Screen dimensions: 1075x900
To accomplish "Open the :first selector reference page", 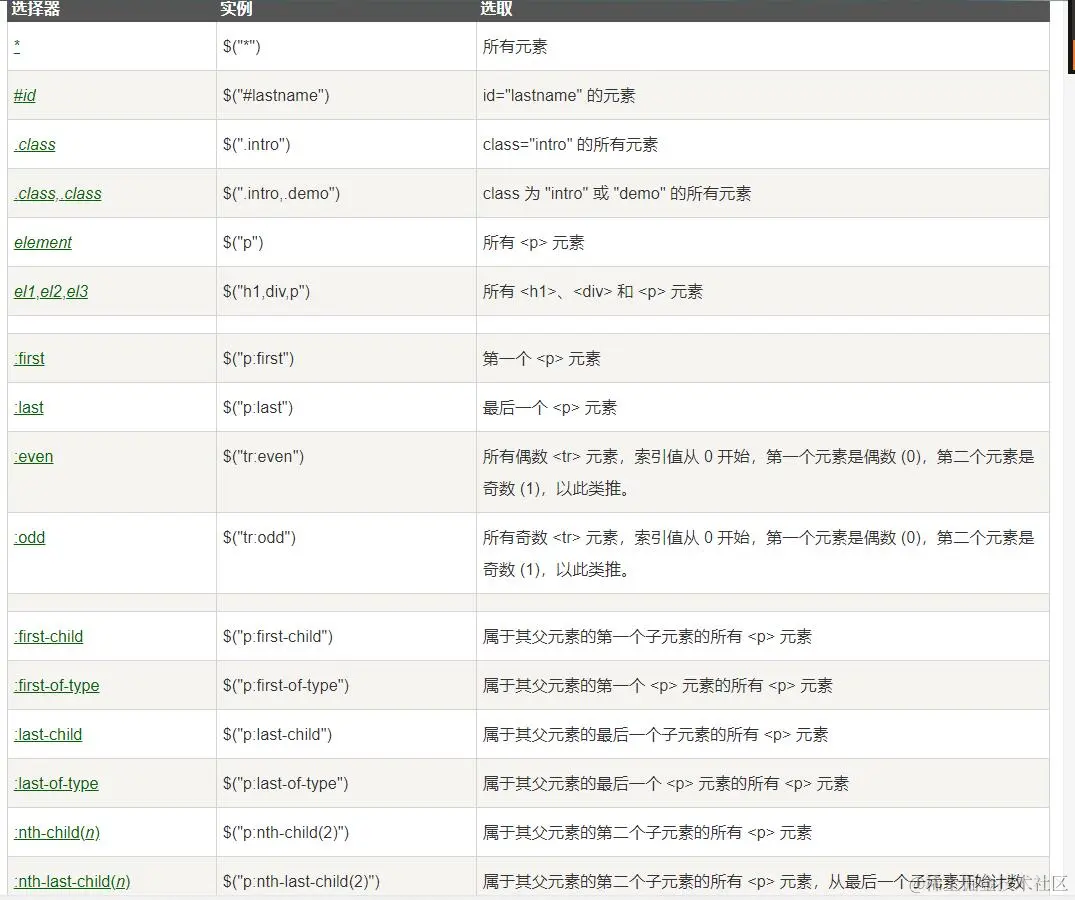I will pos(28,358).
